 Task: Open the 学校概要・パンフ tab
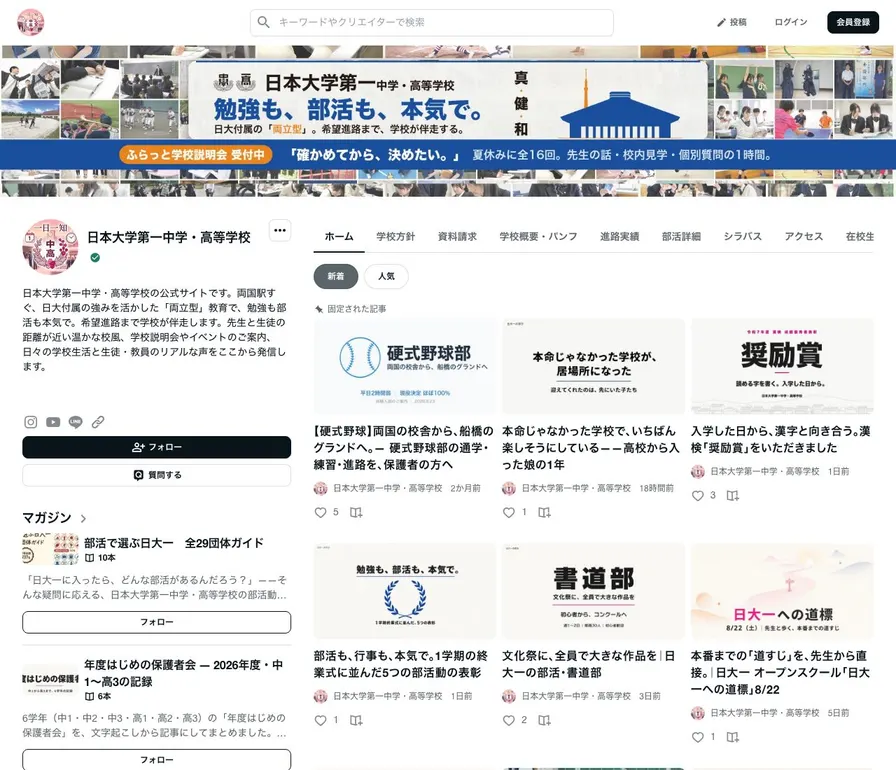(x=538, y=236)
